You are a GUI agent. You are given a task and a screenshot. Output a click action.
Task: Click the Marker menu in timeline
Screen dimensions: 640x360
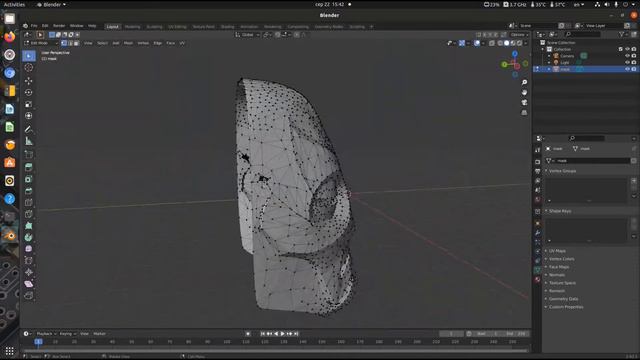point(99,334)
